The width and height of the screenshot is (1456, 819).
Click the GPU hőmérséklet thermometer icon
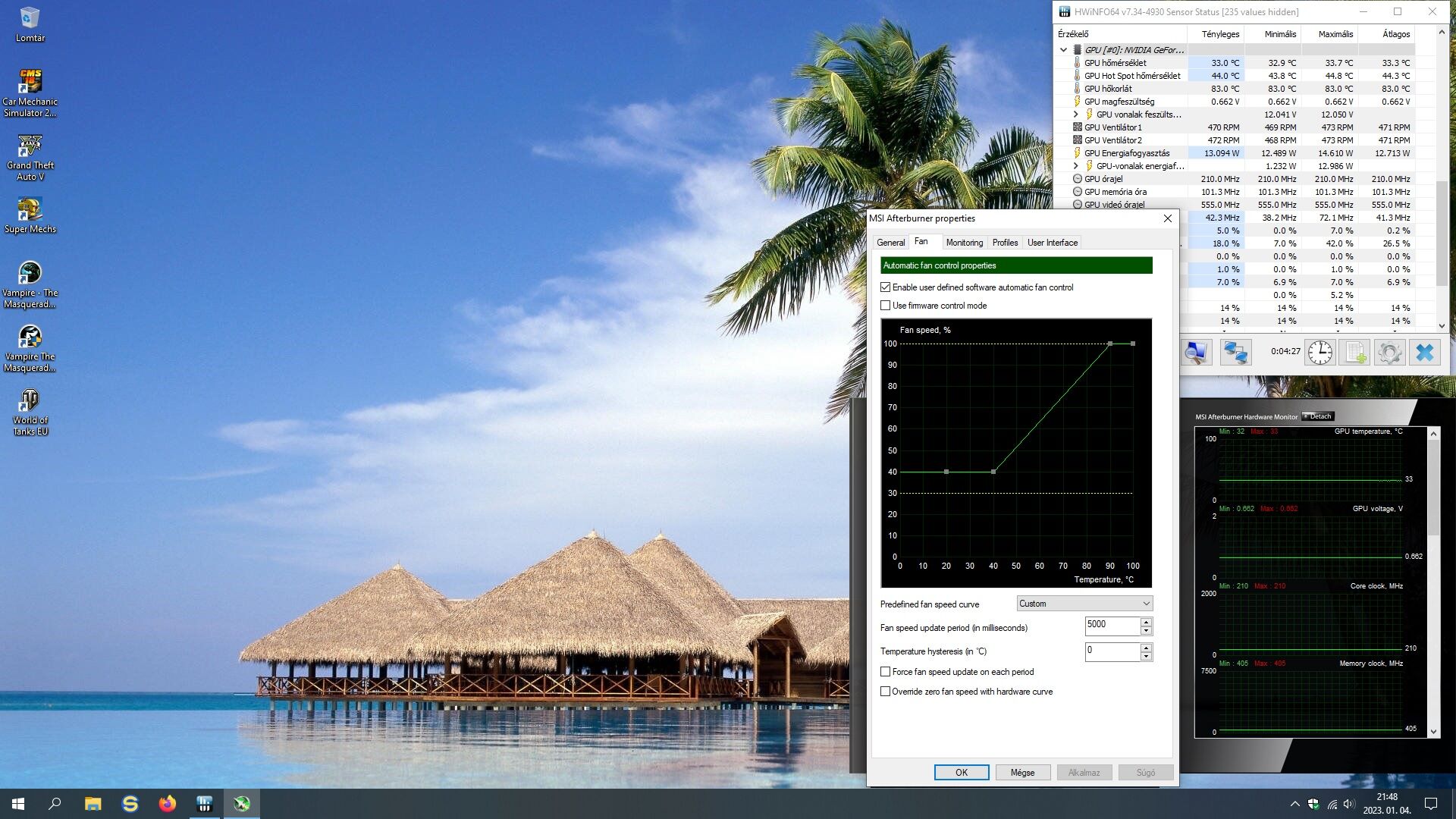(x=1077, y=63)
